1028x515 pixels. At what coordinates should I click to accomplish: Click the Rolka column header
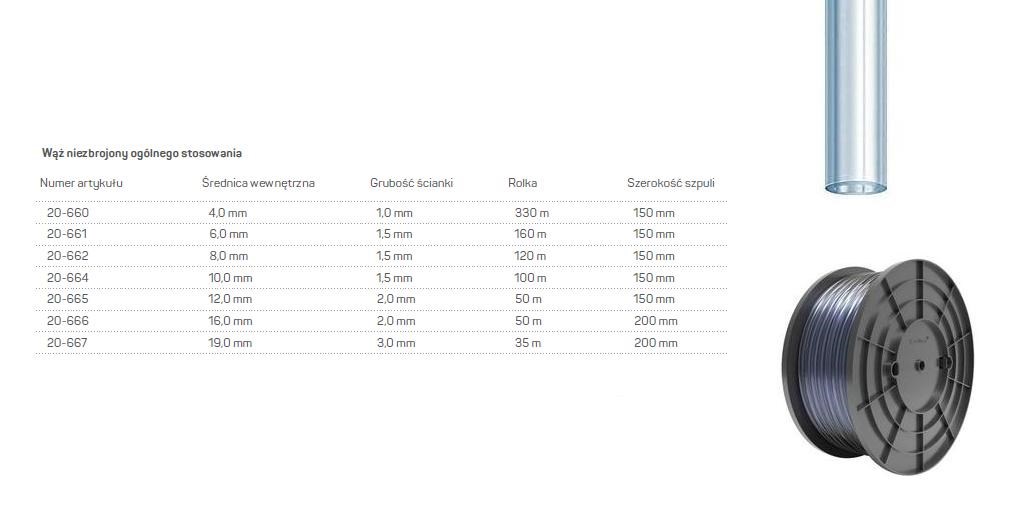(522, 183)
